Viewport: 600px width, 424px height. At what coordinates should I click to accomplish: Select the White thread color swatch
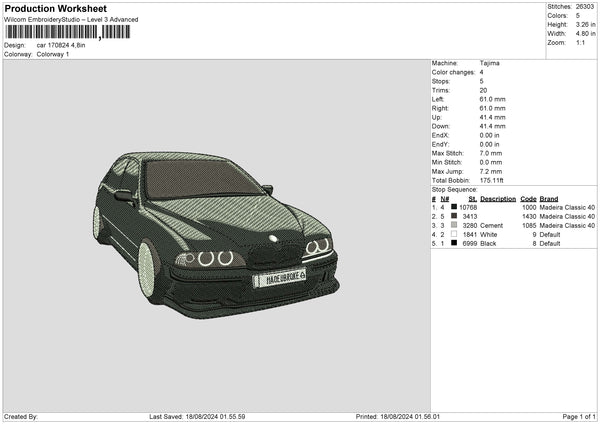tap(454, 234)
